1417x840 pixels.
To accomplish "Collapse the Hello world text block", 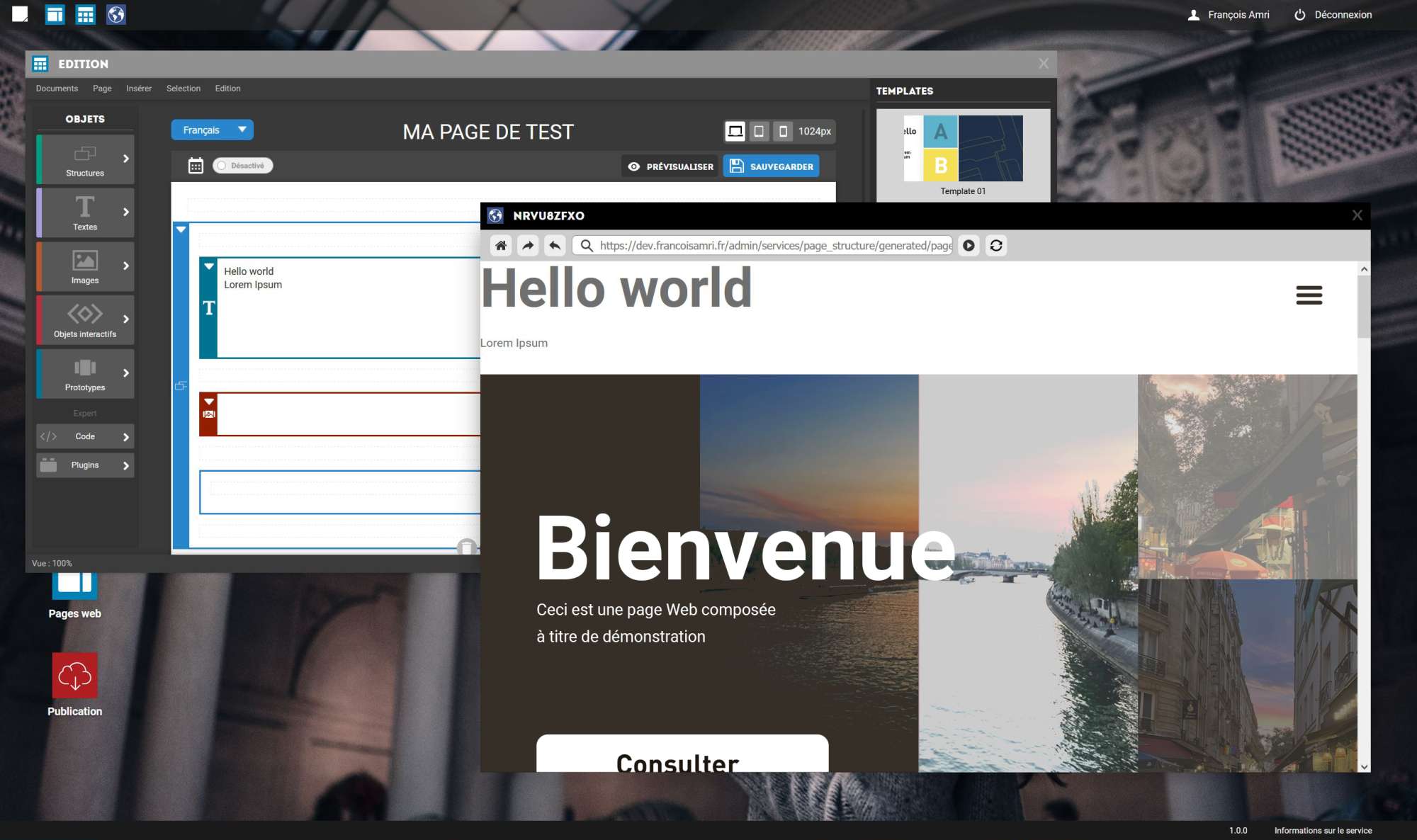I will [209, 267].
